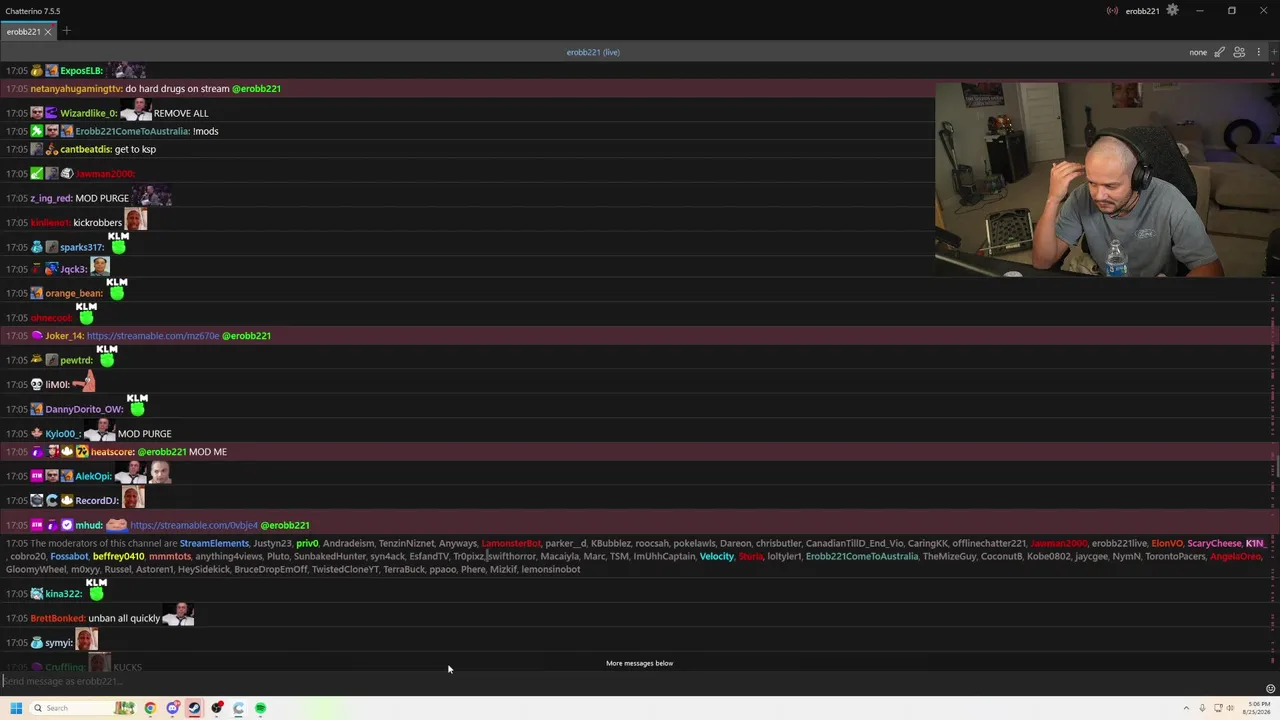Click the chat scrollbar
The height and width of the screenshot is (720, 1280).
coord(1277,467)
